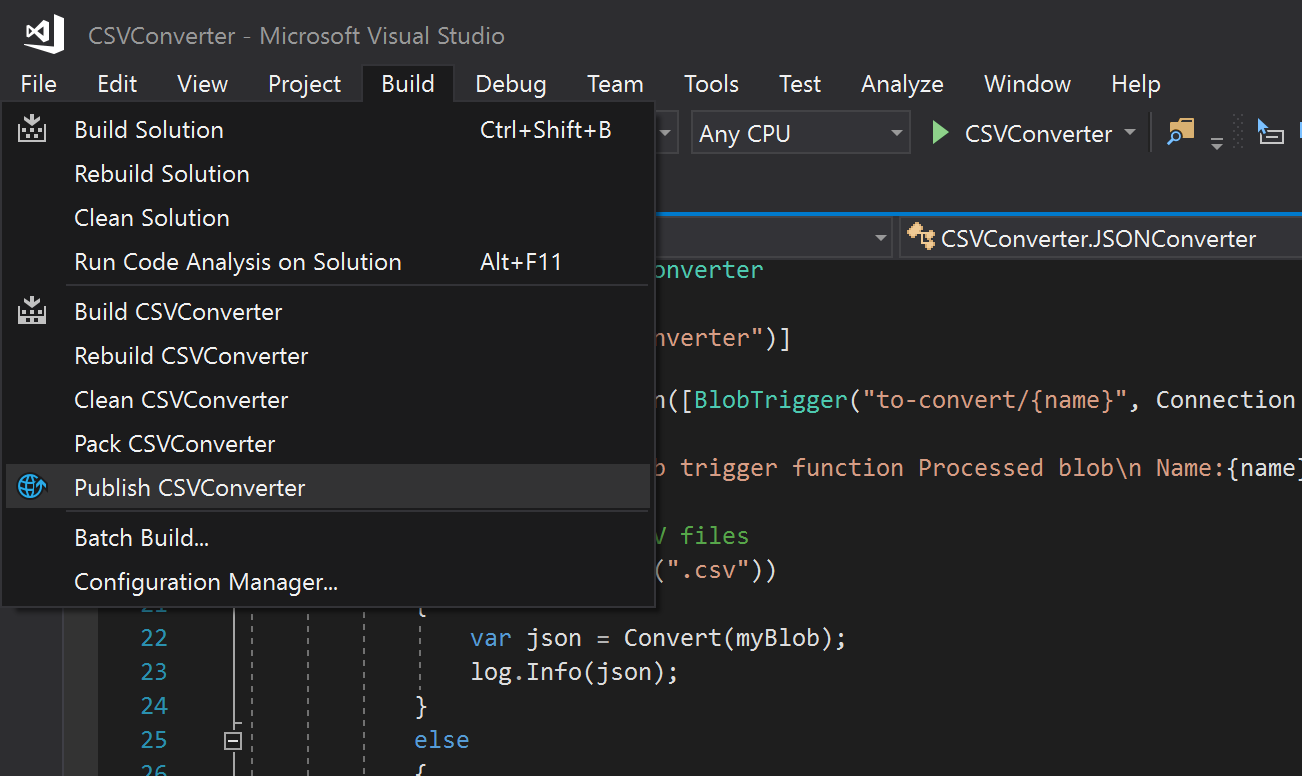Click the toolbar icon with blue cursor arrow
Image resolution: width=1302 pixels, height=776 pixels.
tap(1270, 131)
